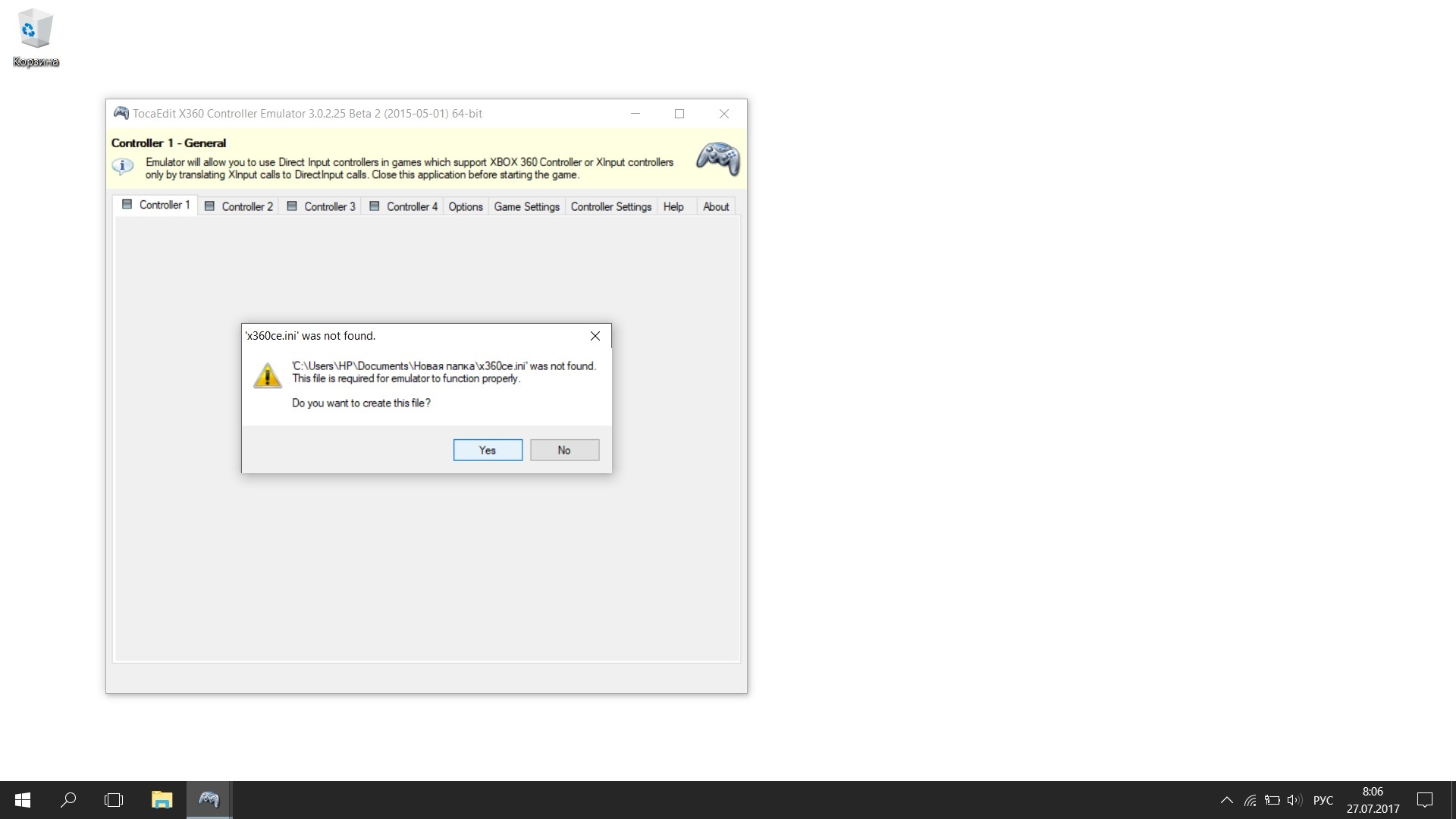Viewport: 1456px width, 819px height.
Task: Click the x360ce gamepad taskbar icon
Action: pos(209,800)
